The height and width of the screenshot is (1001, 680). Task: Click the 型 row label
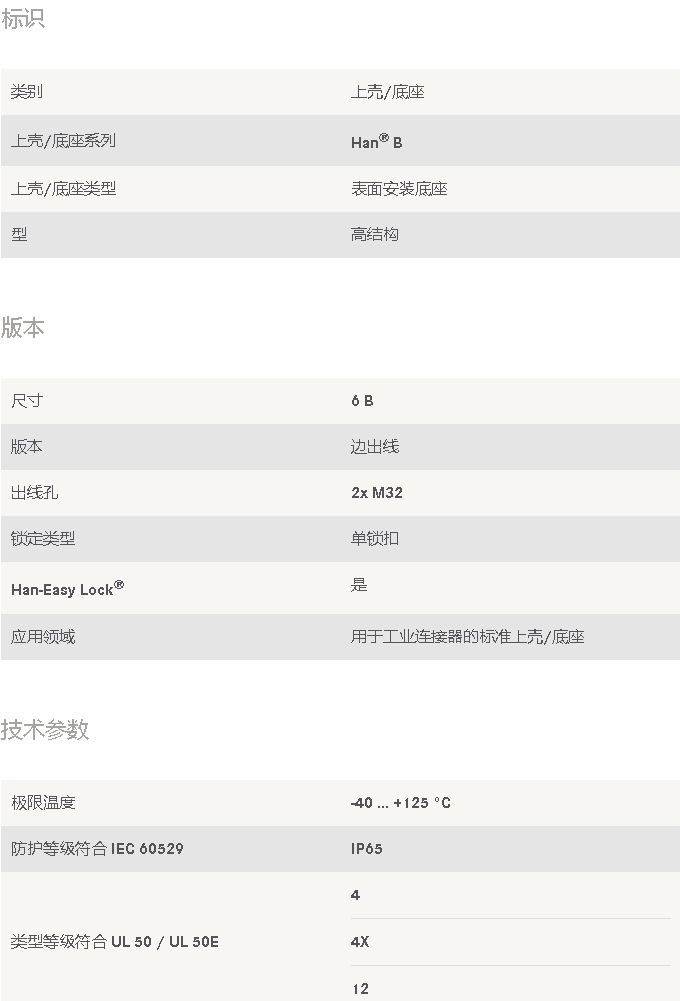click(19, 234)
